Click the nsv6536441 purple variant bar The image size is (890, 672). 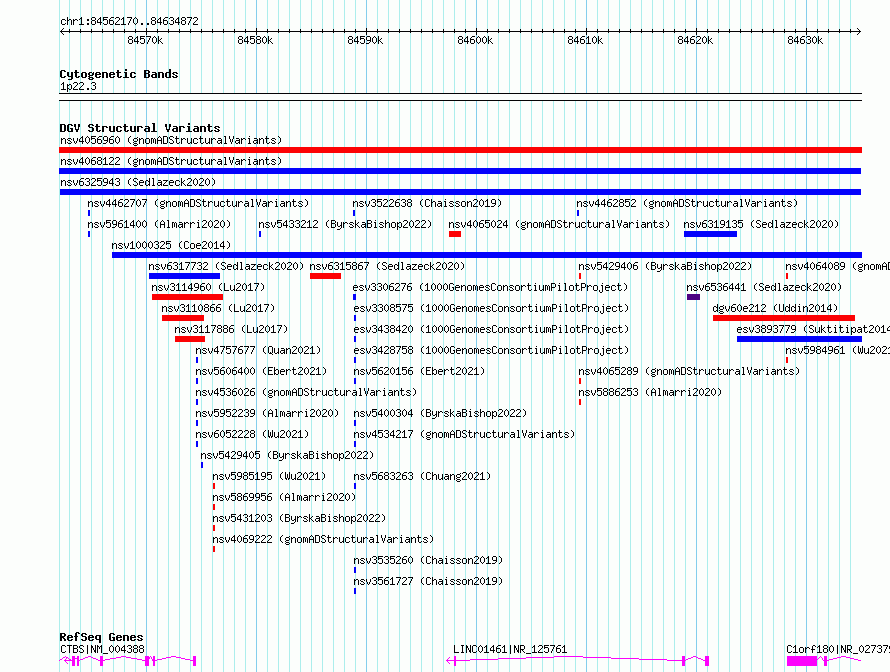693,297
